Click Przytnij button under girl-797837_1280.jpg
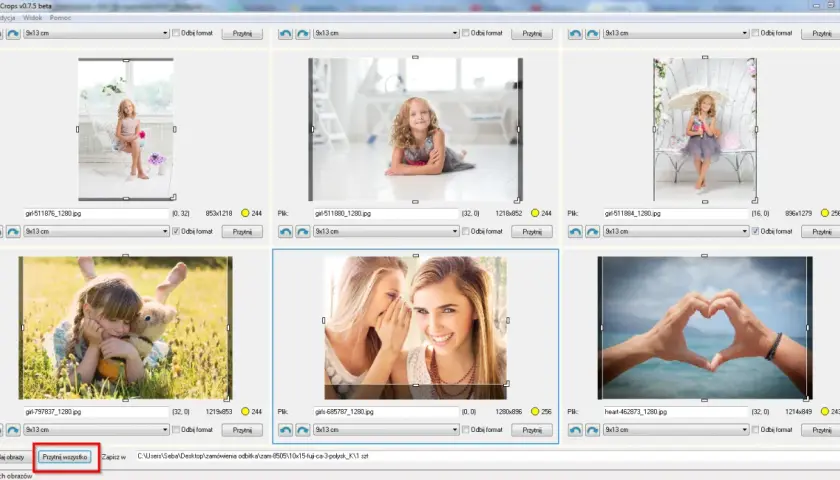The width and height of the screenshot is (840, 480). [x=242, y=430]
